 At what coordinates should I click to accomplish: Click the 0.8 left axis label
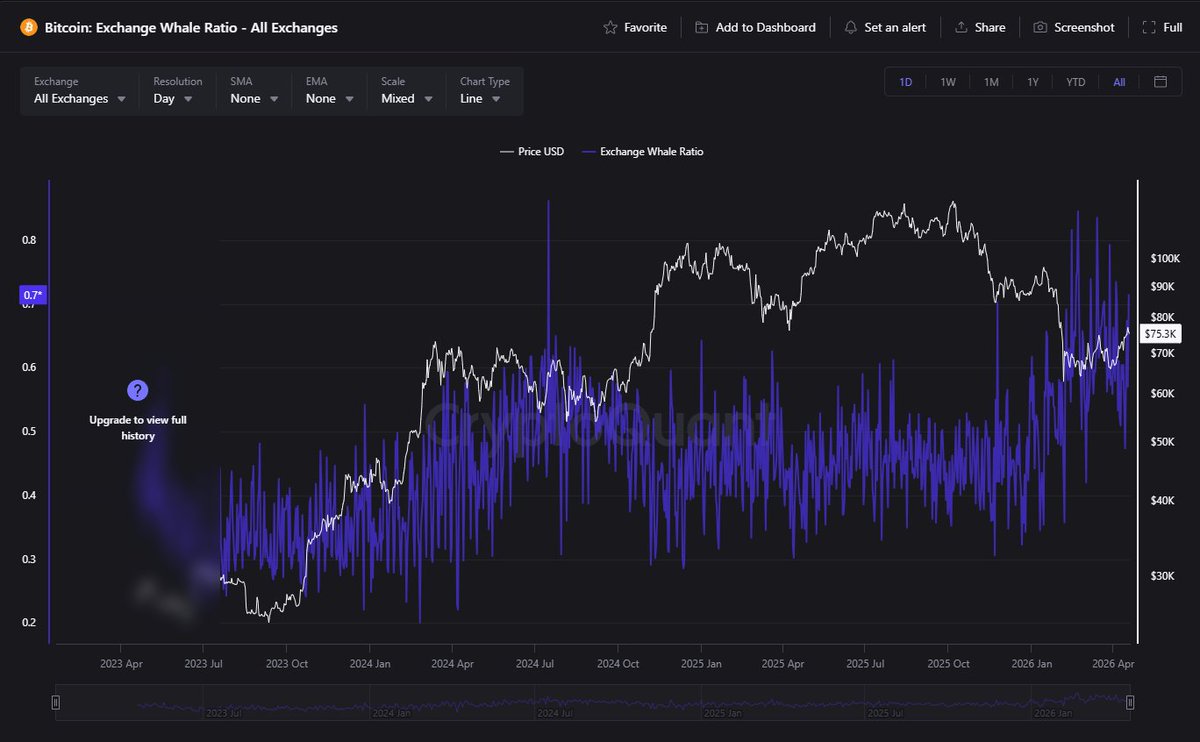point(28,240)
